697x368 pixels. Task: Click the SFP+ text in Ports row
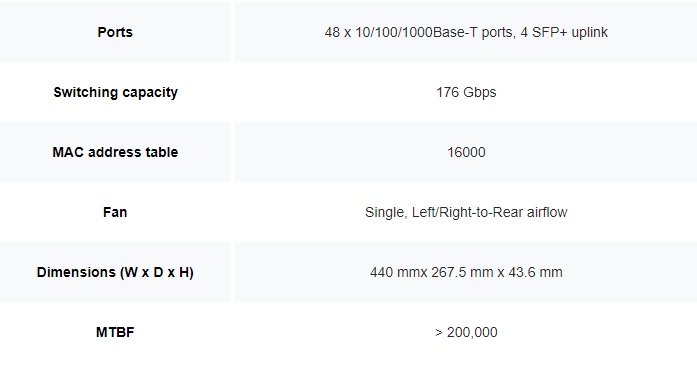click(x=549, y=32)
